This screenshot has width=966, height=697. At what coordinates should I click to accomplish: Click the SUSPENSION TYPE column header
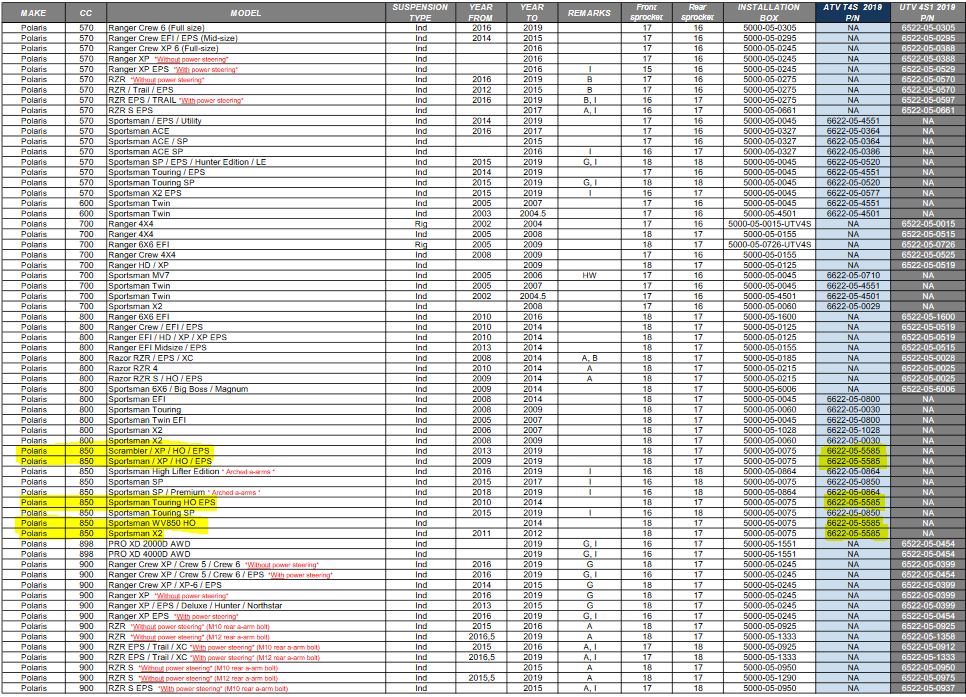420,12
